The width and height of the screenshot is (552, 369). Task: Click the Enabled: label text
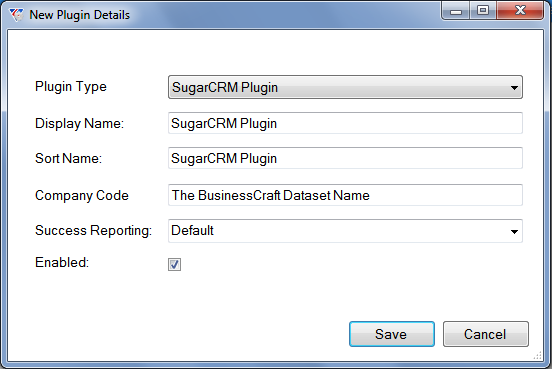[62, 262]
